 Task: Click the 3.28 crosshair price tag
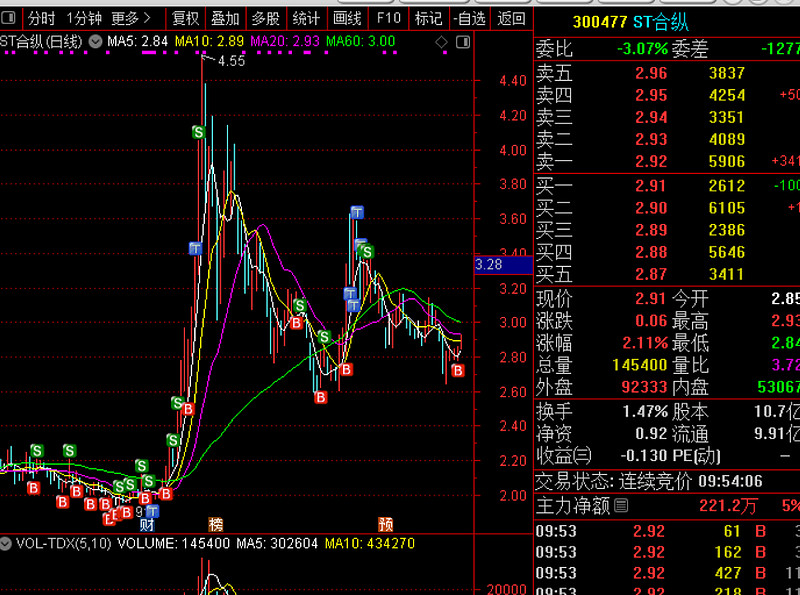(503, 264)
